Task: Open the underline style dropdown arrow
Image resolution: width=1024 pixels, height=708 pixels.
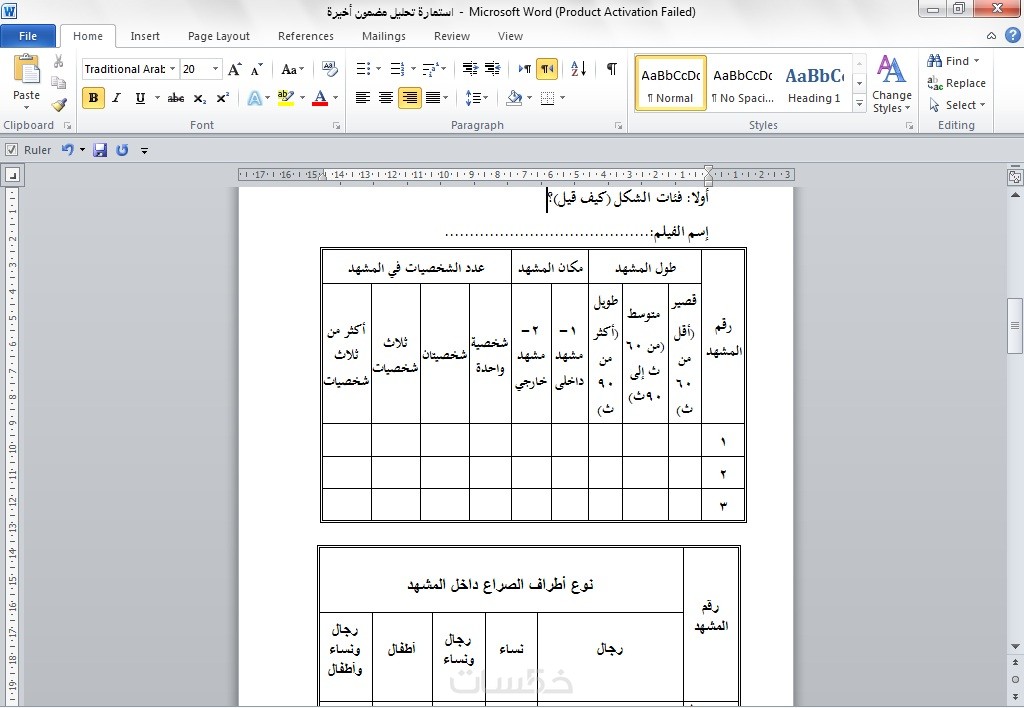Action: tap(157, 98)
